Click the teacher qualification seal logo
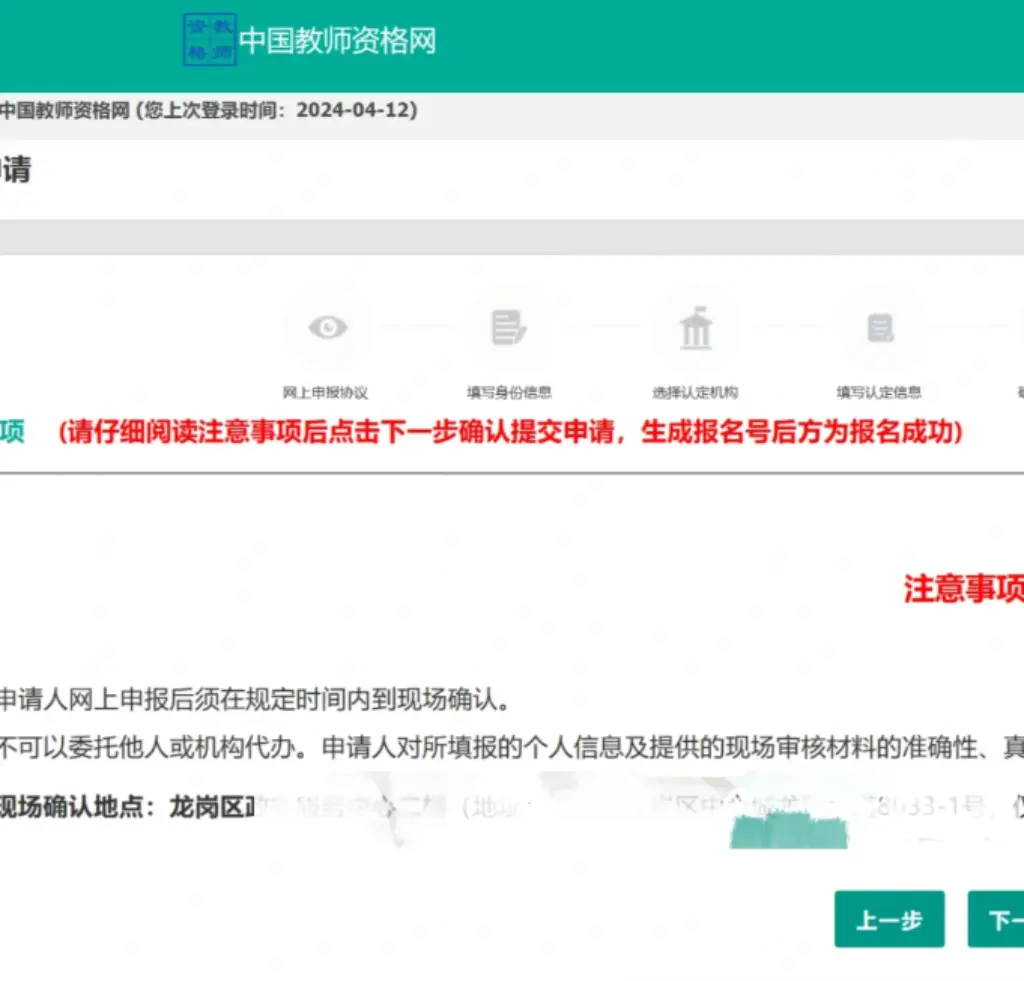This screenshot has height=981, width=1024. click(209, 40)
